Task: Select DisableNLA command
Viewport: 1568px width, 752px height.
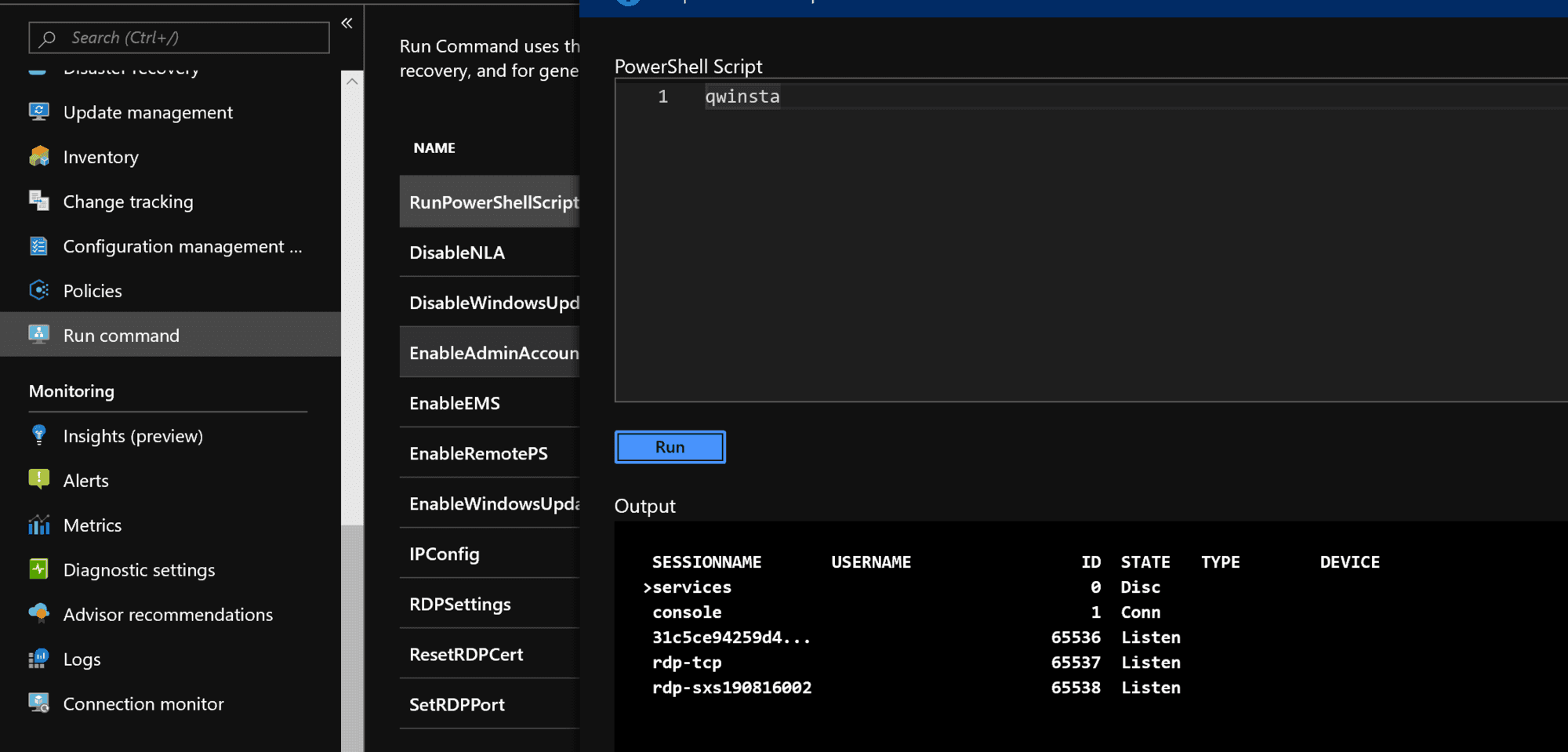Action: point(489,252)
